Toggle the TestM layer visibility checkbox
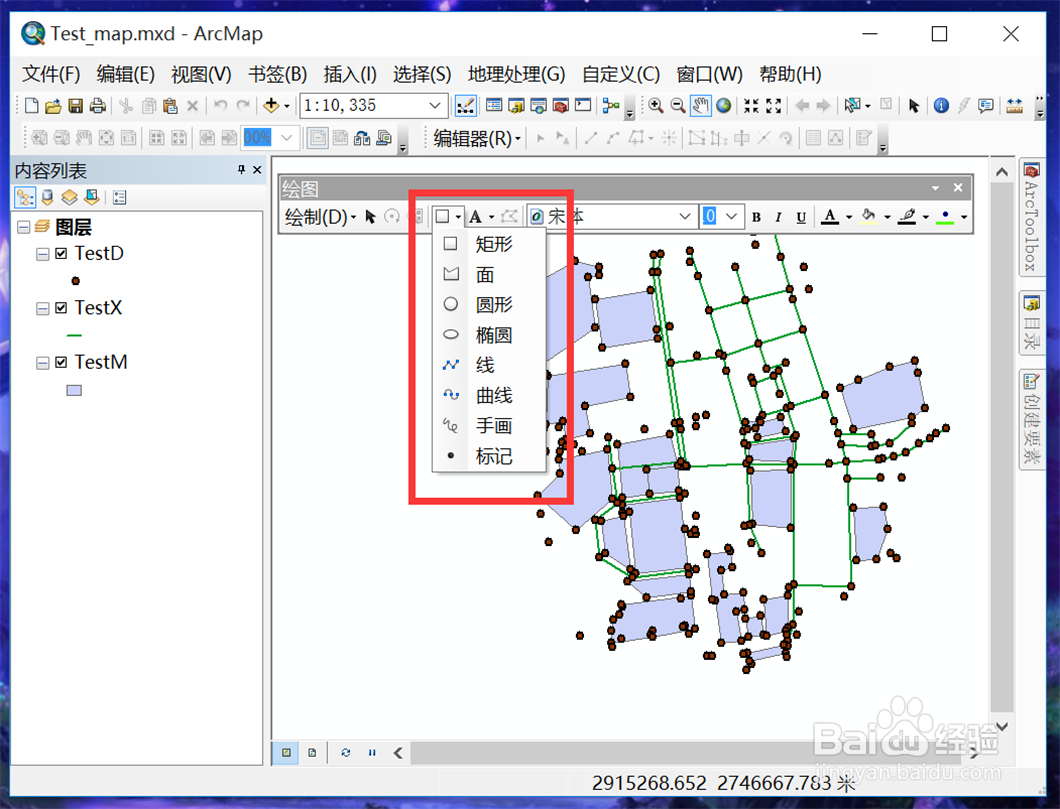The width and height of the screenshot is (1060, 809). coord(62,362)
